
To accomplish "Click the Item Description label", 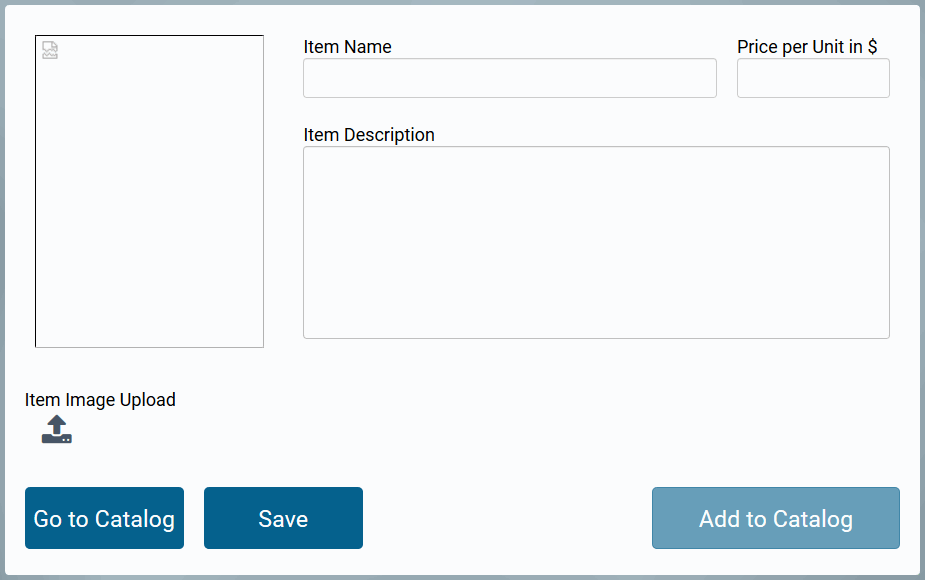I will (x=369, y=135).
